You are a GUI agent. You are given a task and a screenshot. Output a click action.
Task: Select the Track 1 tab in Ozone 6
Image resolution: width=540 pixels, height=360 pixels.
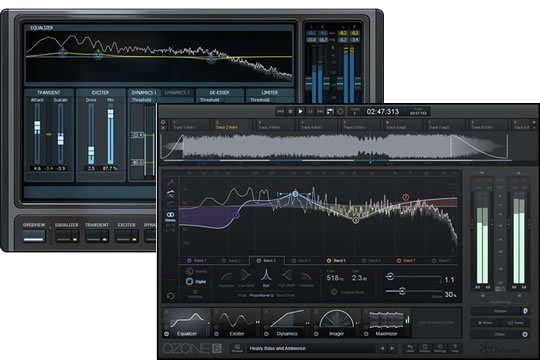click(190, 125)
